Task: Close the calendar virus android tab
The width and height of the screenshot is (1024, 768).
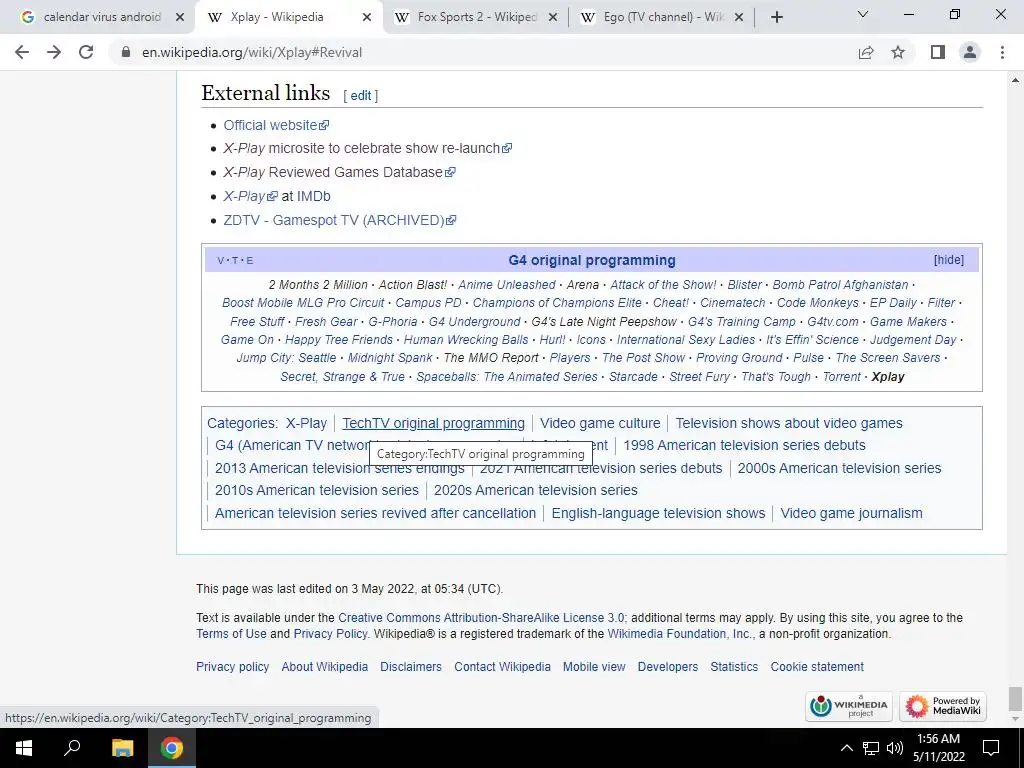Action: click(180, 18)
